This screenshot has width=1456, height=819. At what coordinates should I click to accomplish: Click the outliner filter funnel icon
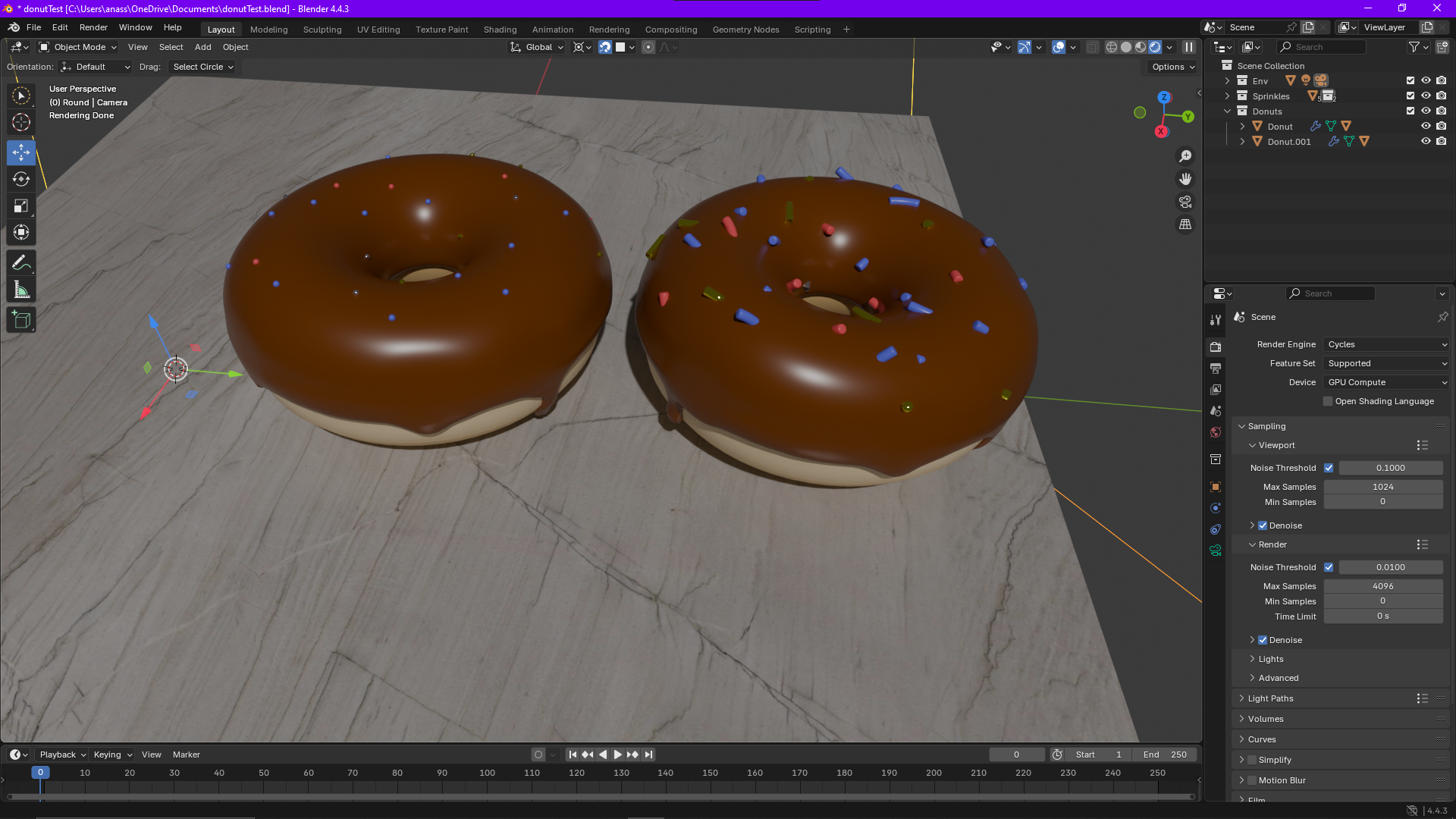(1414, 47)
